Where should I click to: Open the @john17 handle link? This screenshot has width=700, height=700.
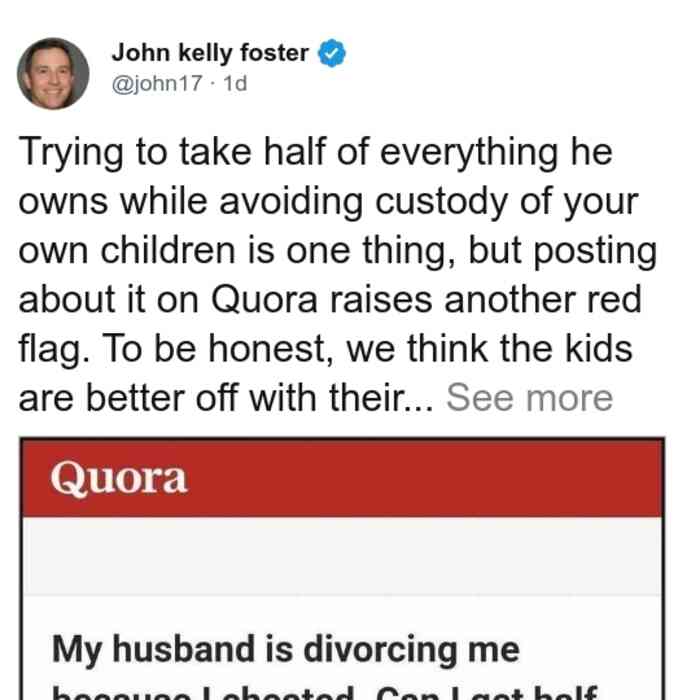pos(157,83)
